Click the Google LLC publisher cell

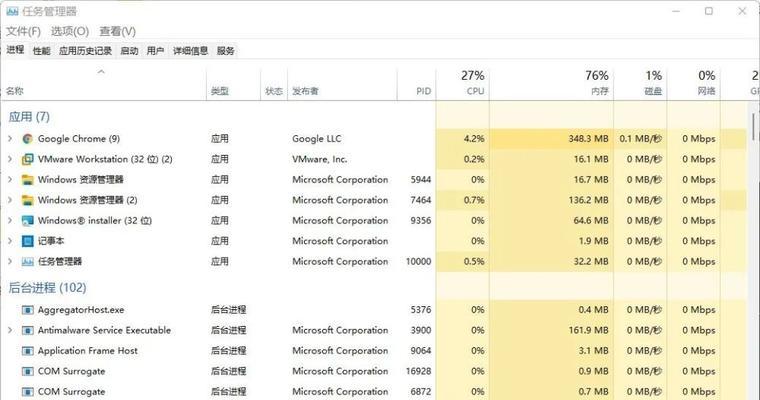(317, 139)
